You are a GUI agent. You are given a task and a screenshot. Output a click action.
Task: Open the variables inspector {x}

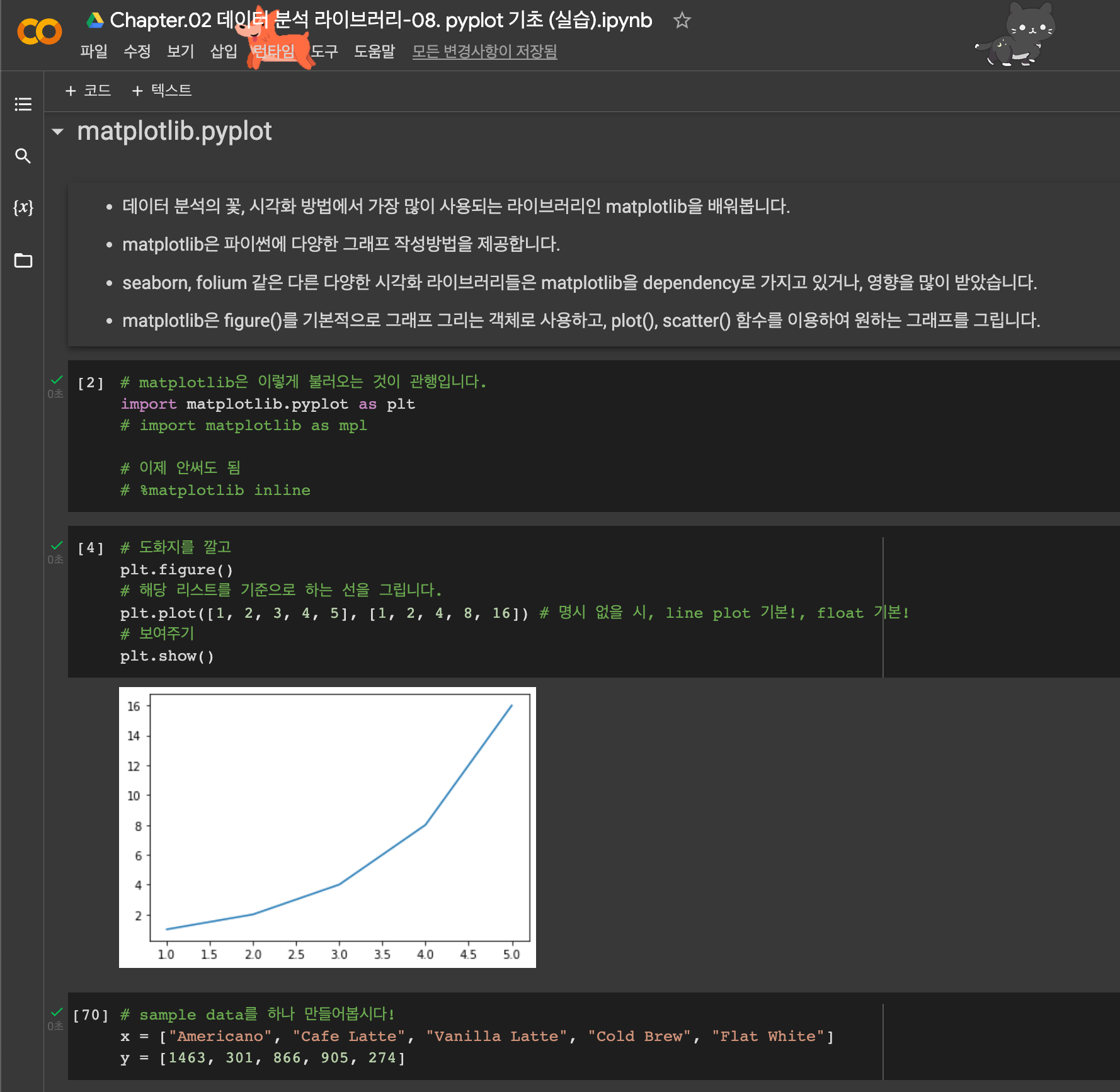coord(23,207)
